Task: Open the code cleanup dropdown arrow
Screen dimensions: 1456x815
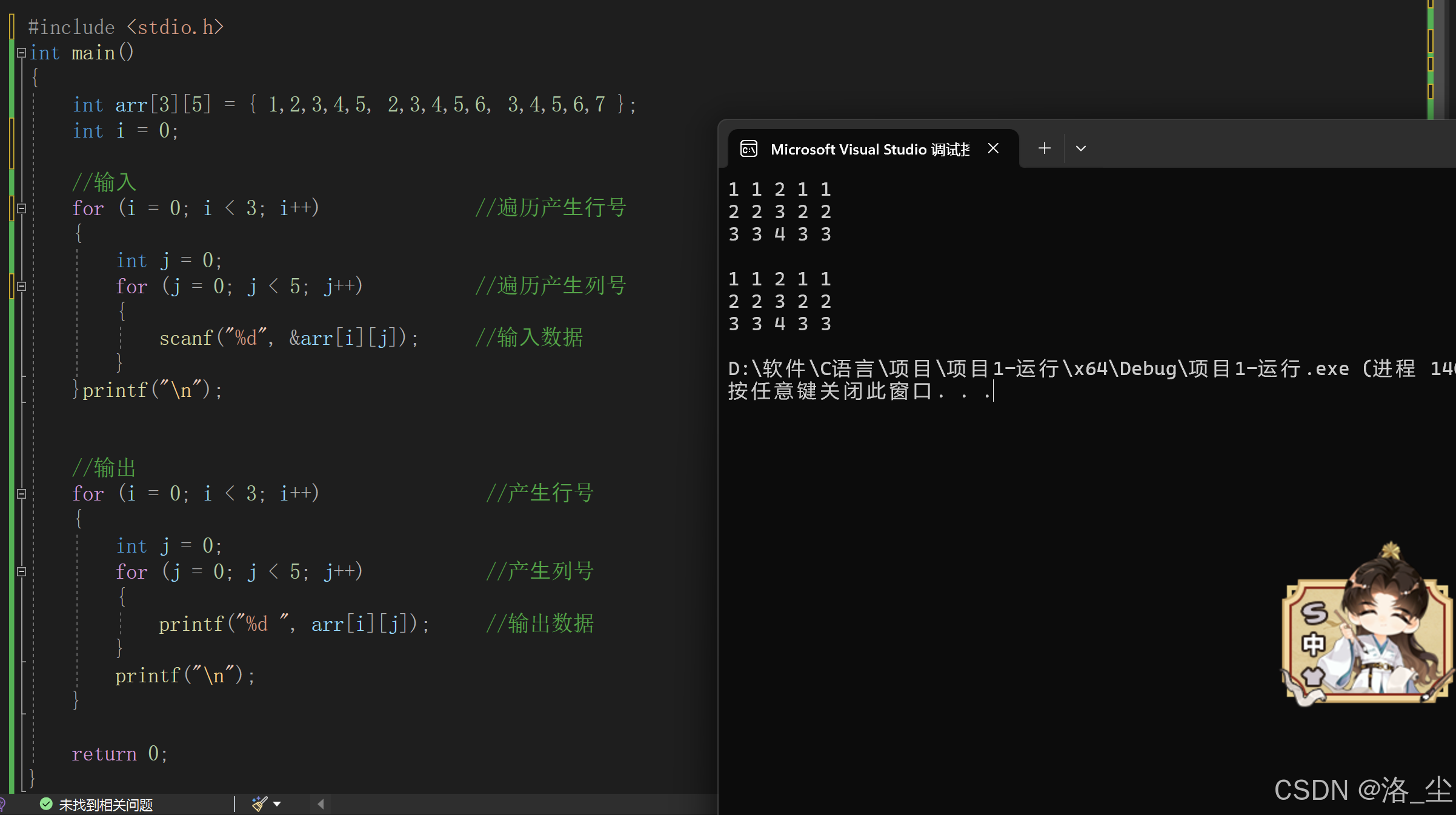Action: [x=277, y=804]
